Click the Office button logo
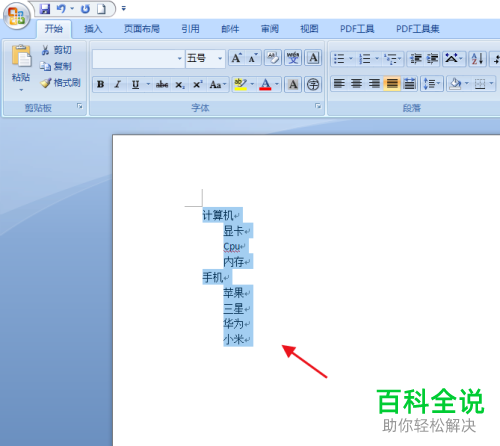Screen dimensions: 500x446 [x=16, y=16]
